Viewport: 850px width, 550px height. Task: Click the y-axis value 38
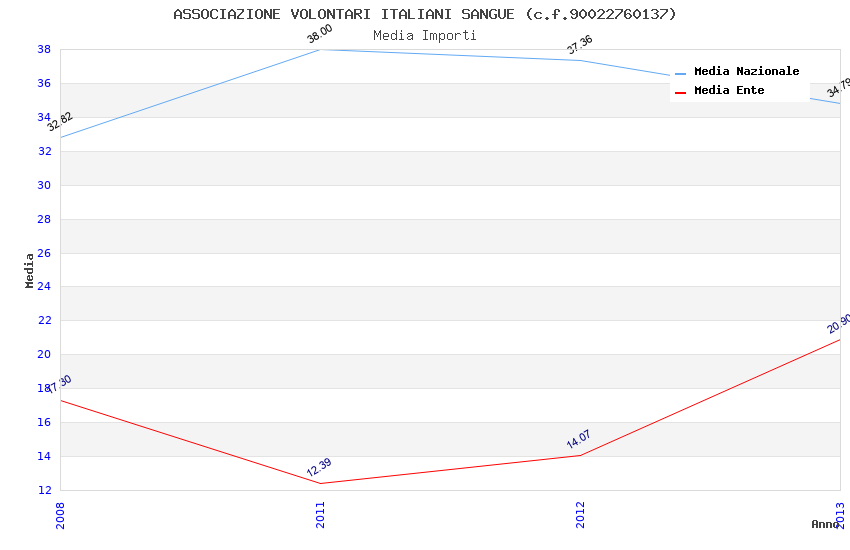(x=44, y=49)
